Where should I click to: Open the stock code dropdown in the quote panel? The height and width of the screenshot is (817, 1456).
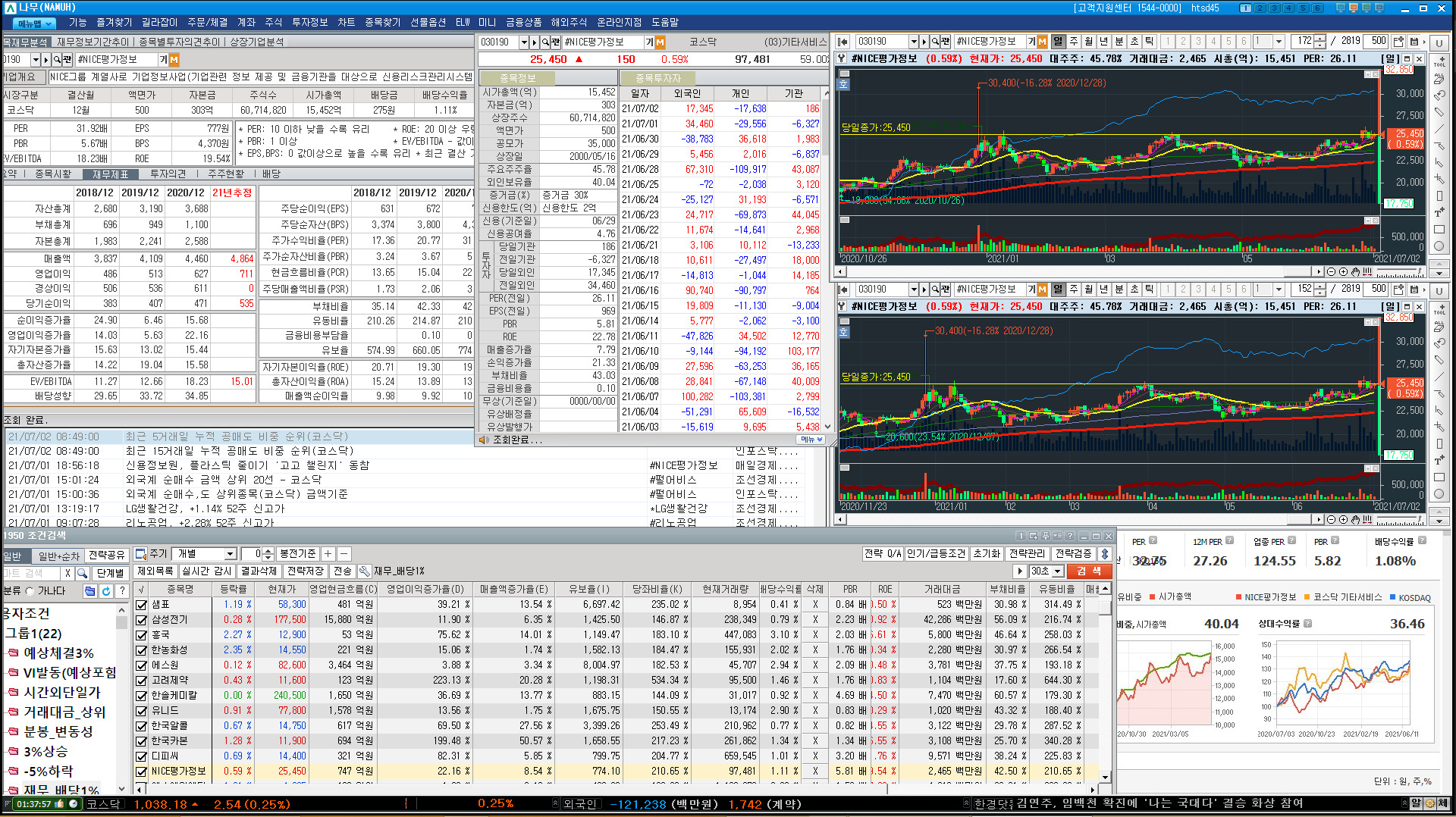pos(524,42)
